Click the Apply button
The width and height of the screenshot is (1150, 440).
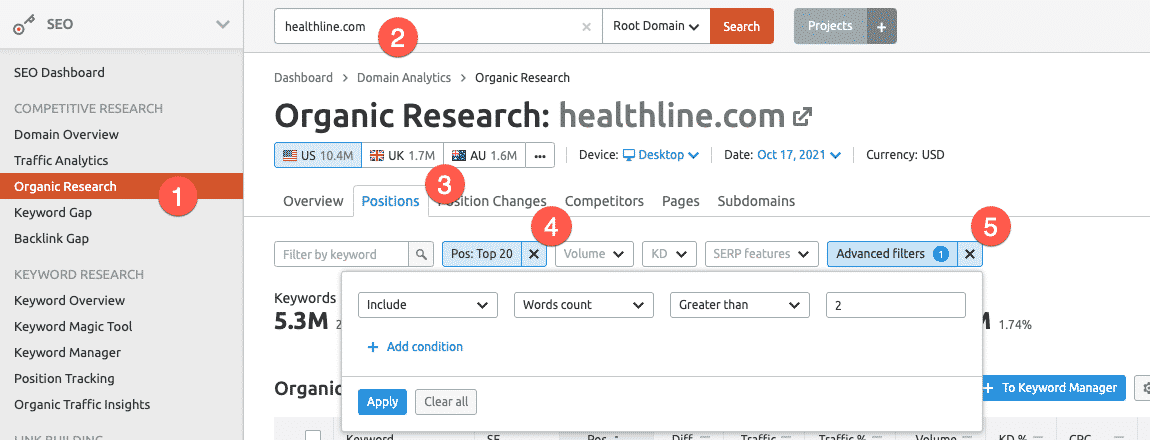click(x=382, y=402)
